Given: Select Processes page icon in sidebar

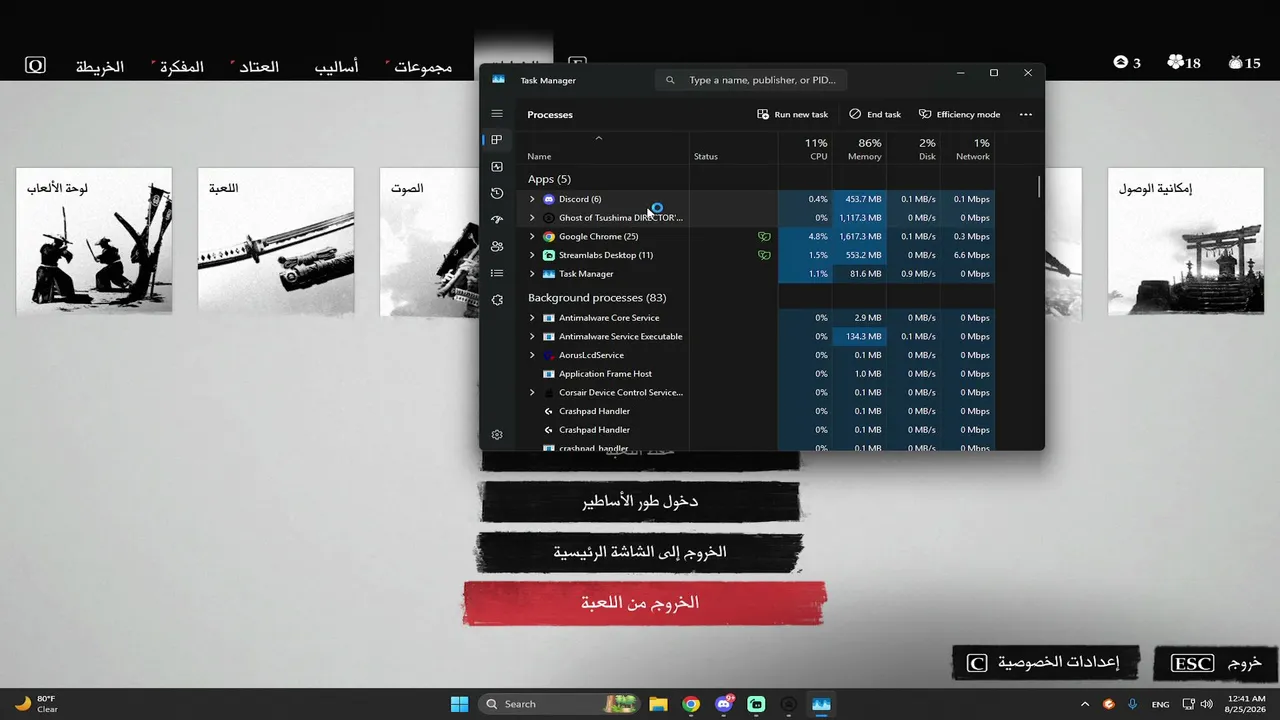Looking at the screenshot, I should [x=497, y=140].
